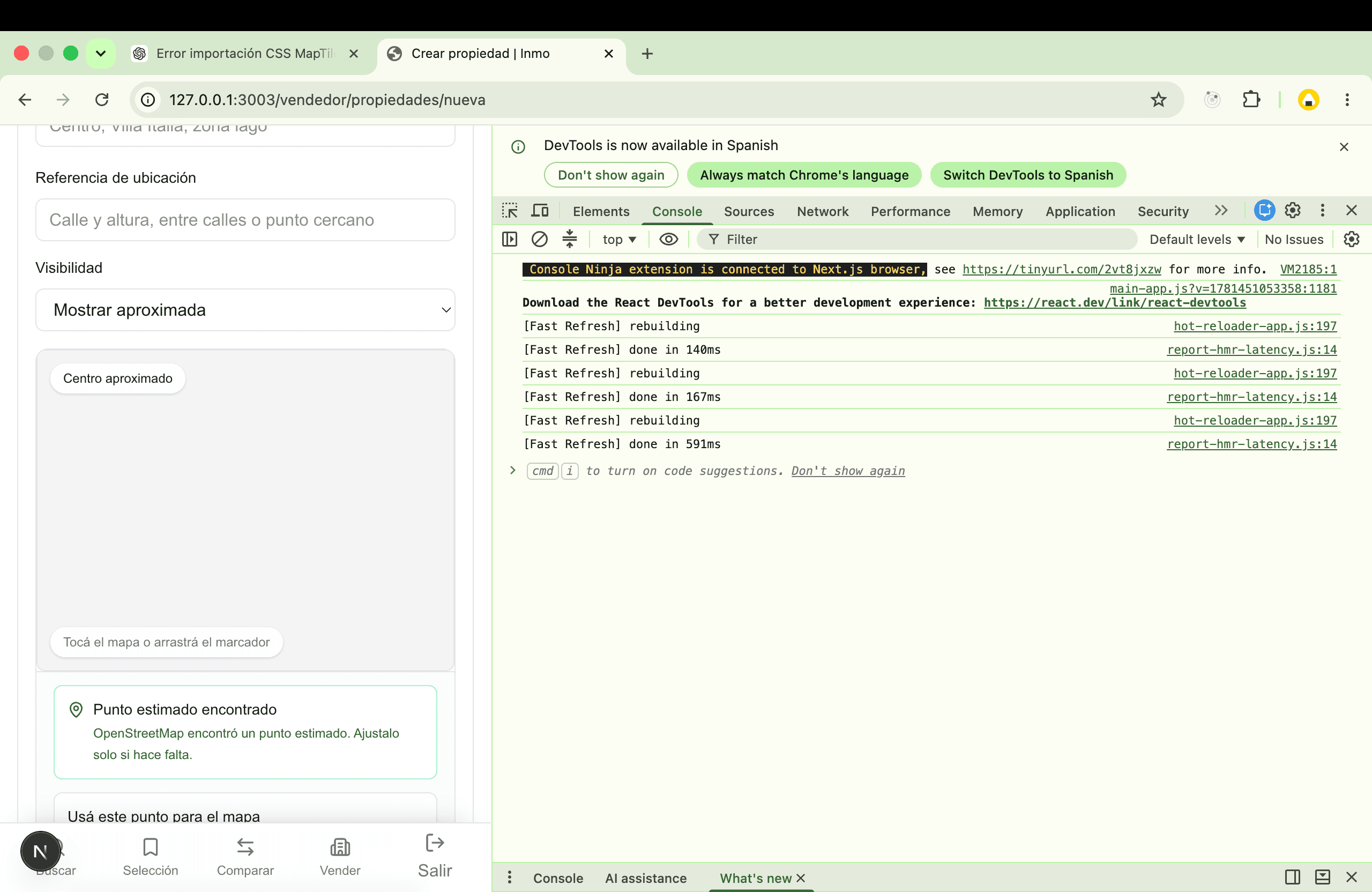This screenshot has width=1372, height=892.
Task: Open VM2185:1 source link
Action: pos(1308,269)
